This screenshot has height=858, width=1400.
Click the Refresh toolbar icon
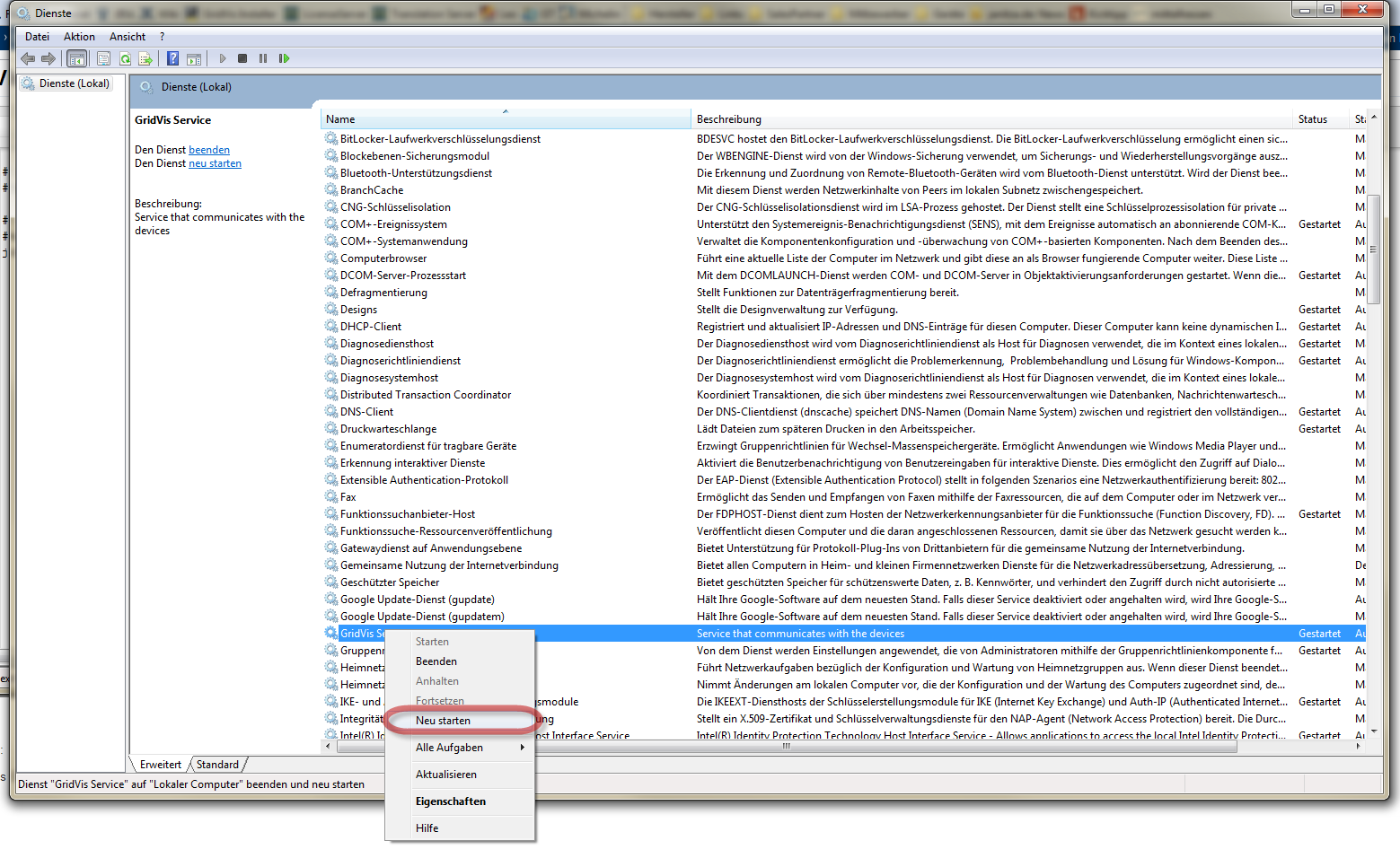coord(125,59)
